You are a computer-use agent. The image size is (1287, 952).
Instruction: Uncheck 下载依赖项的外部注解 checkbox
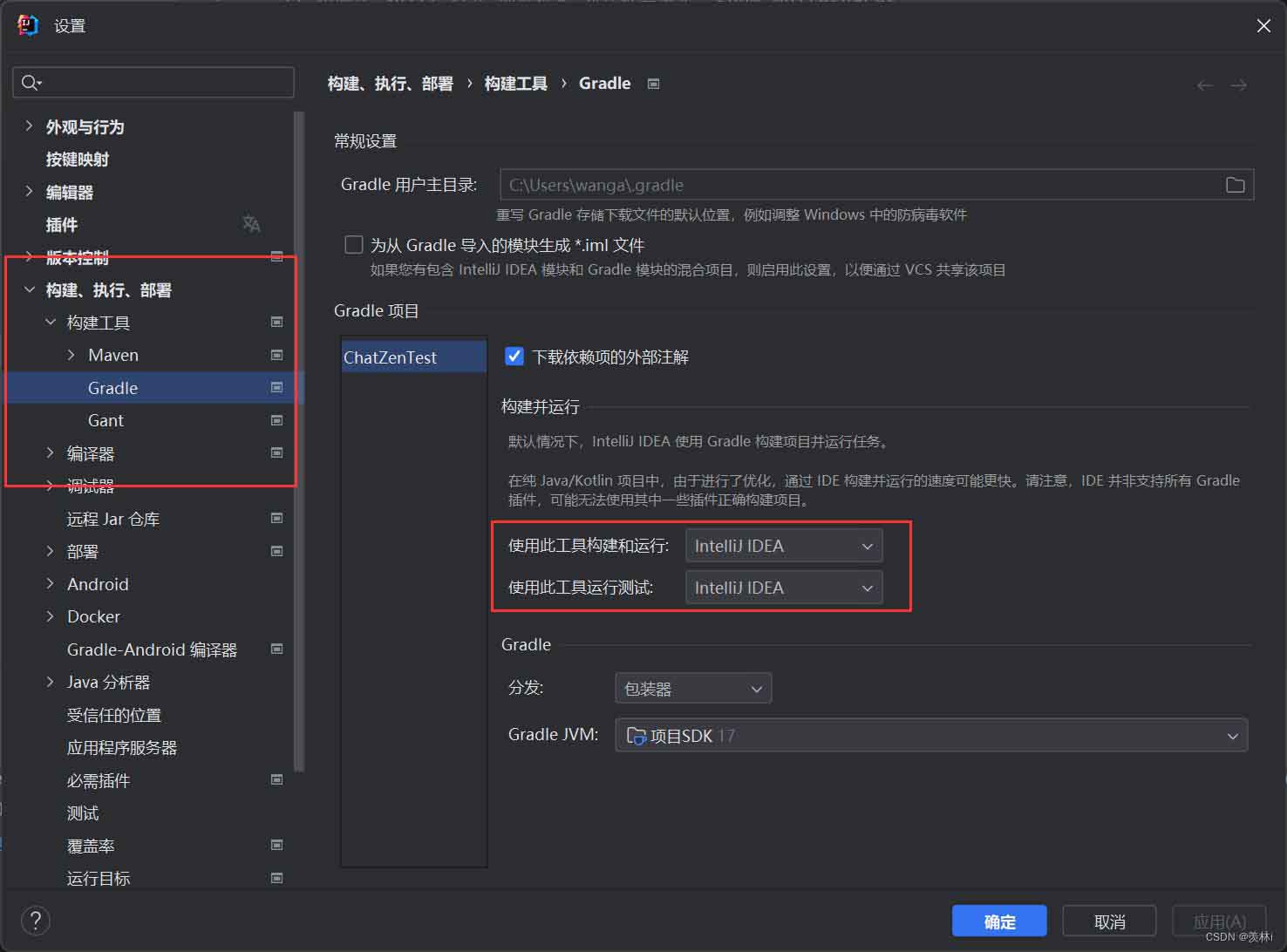pos(514,356)
